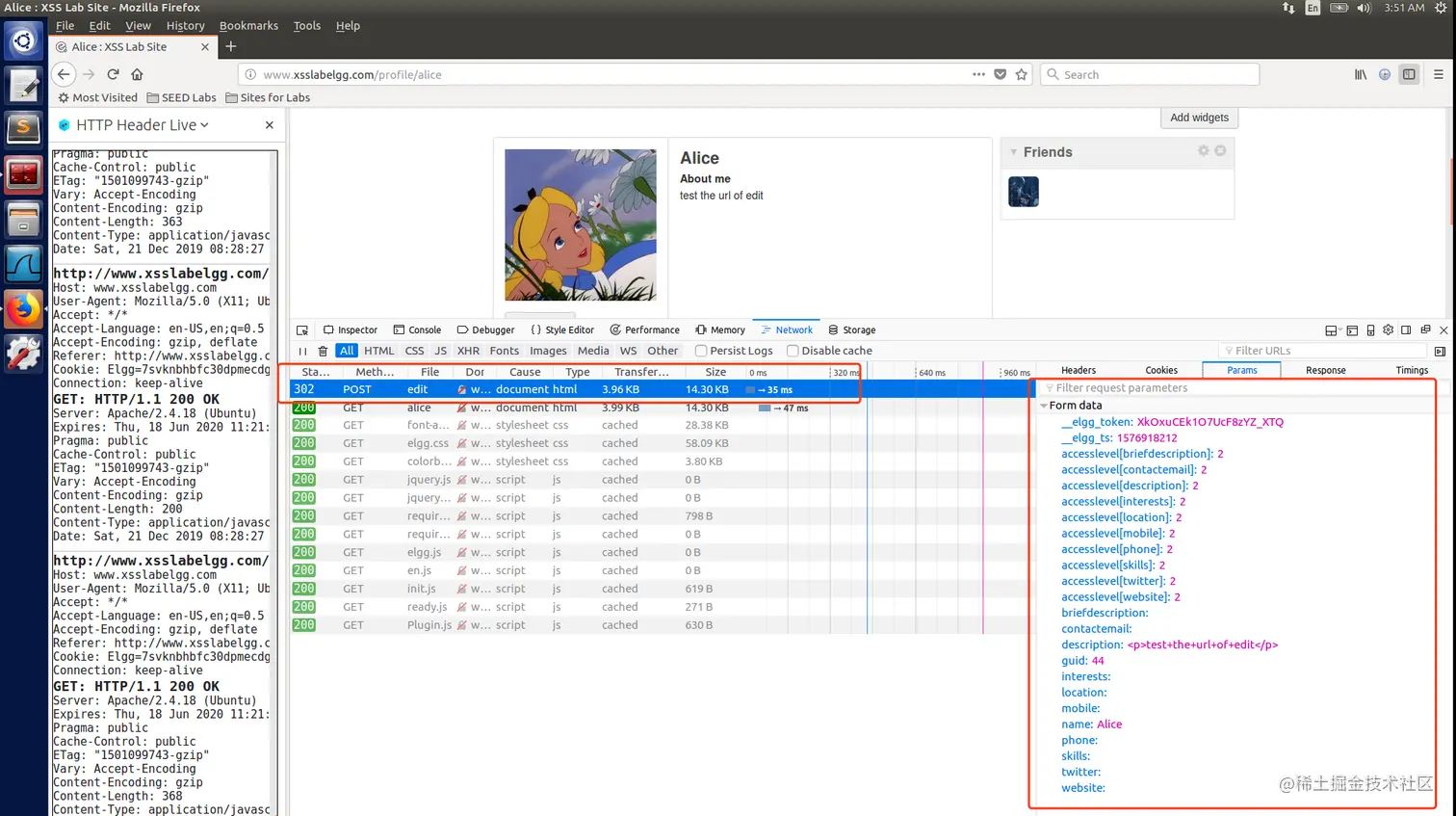
Task: Open the Most Visited bookmarks
Action: (x=97, y=97)
